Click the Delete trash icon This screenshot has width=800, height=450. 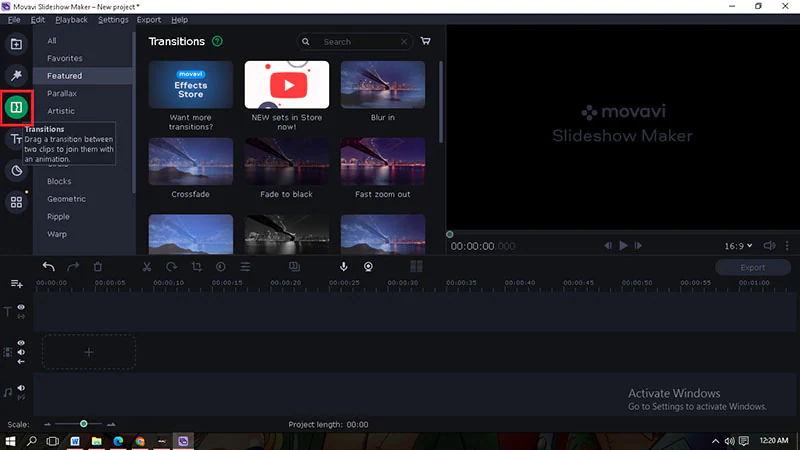(x=97, y=266)
